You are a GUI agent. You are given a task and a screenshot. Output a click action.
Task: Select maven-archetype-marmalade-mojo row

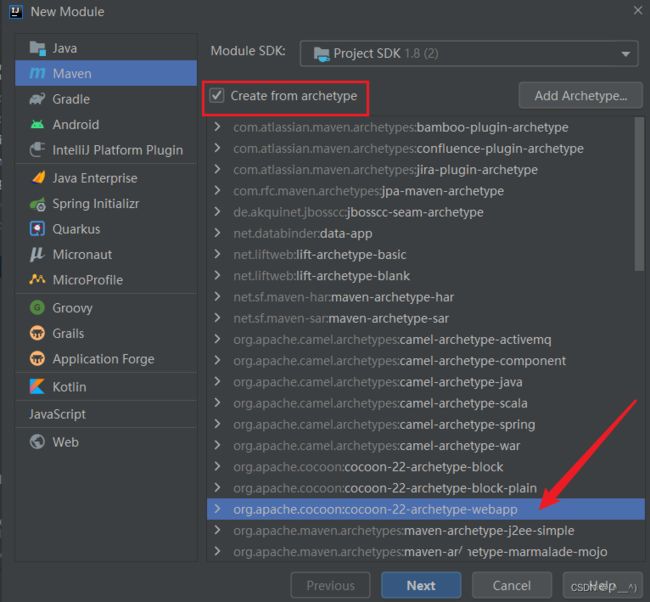click(x=420, y=552)
